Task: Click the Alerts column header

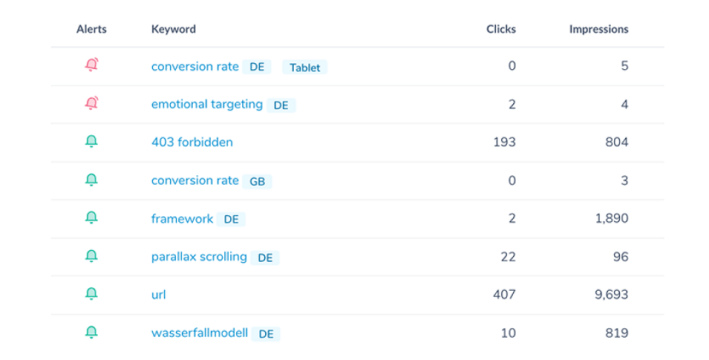Action: click(x=91, y=29)
